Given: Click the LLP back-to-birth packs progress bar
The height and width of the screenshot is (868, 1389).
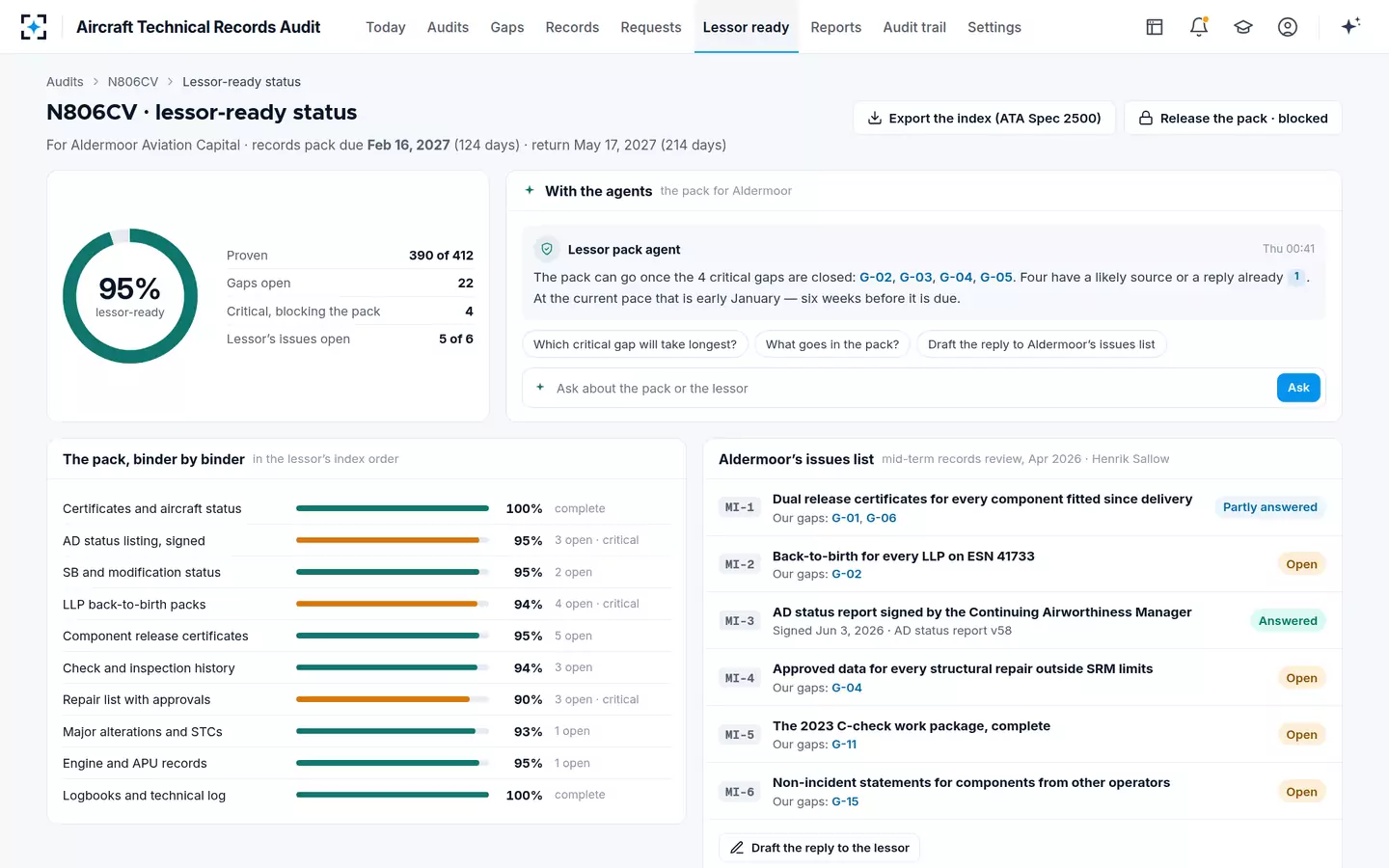Looking at the screenshot, I should 393,604.
